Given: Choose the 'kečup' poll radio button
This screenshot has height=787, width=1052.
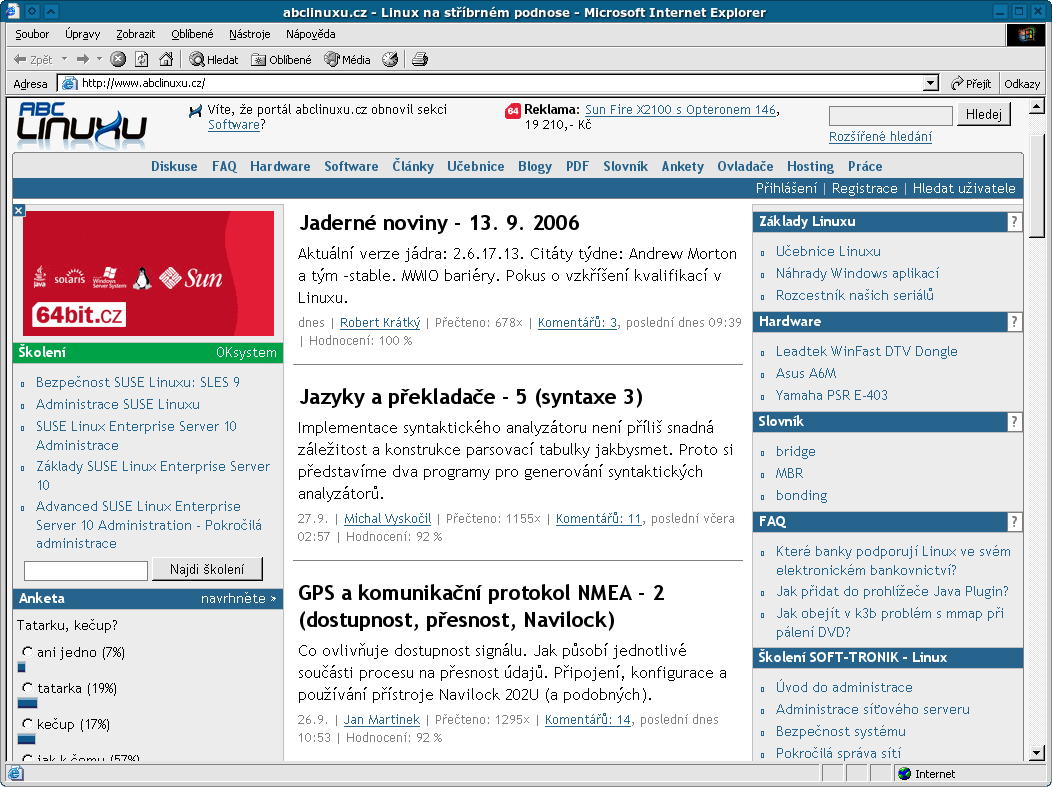Looking at the screenshot, I should [x=27, y=725].
